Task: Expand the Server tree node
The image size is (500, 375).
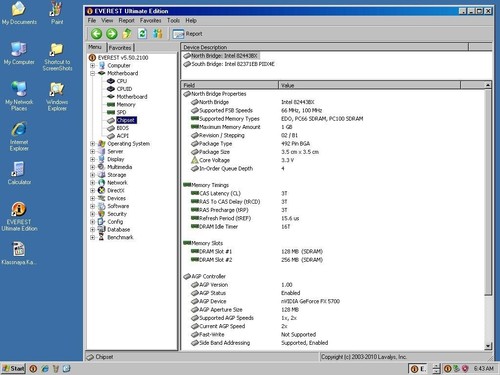Action: [x=93, y=151]
